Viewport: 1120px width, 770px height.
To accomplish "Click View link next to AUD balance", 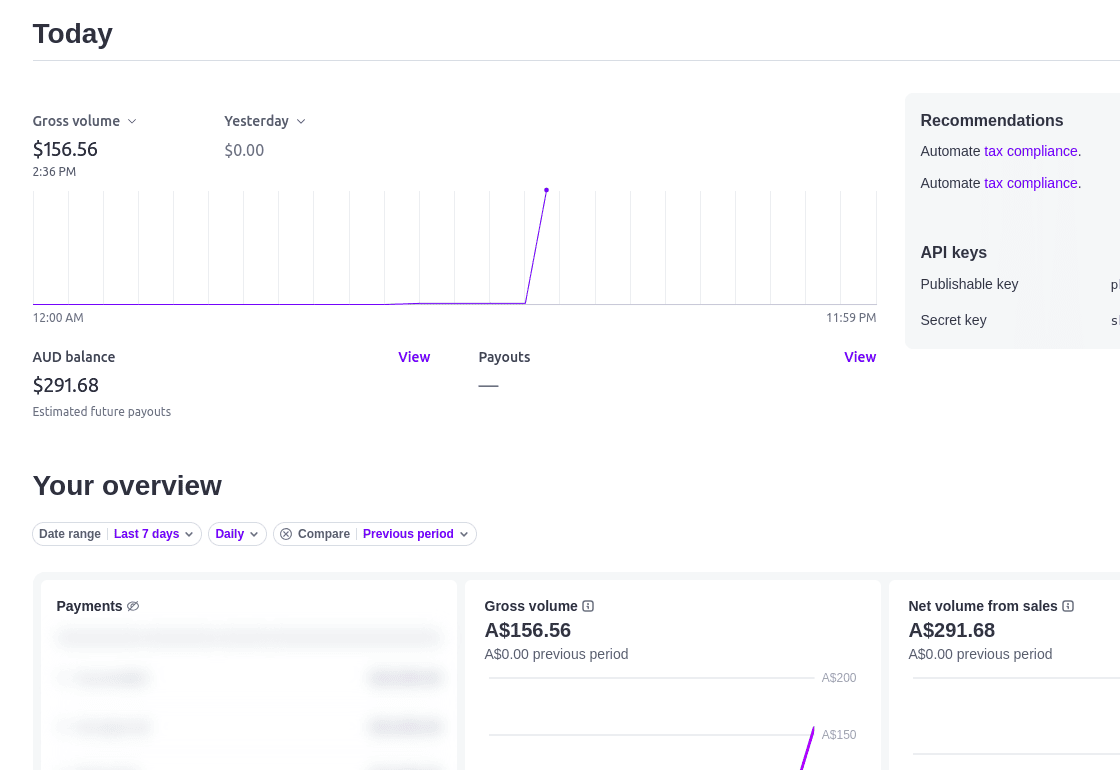I will point(414,357).
